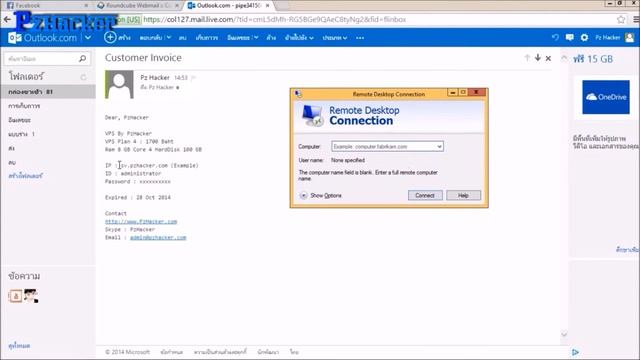This screenshot has height=360, width=640.
Task: Click the browser address bar URL
Action: click(x=274, y=20)
